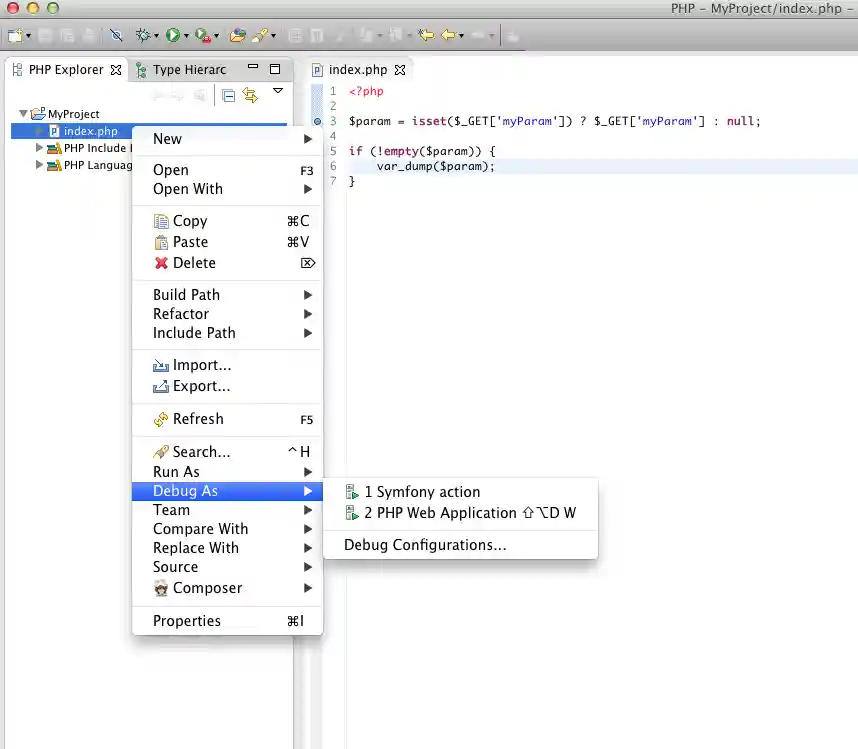Click the Debug toolbar bug icon
Viewport: 858px width, 749px height.
point(144,35)
